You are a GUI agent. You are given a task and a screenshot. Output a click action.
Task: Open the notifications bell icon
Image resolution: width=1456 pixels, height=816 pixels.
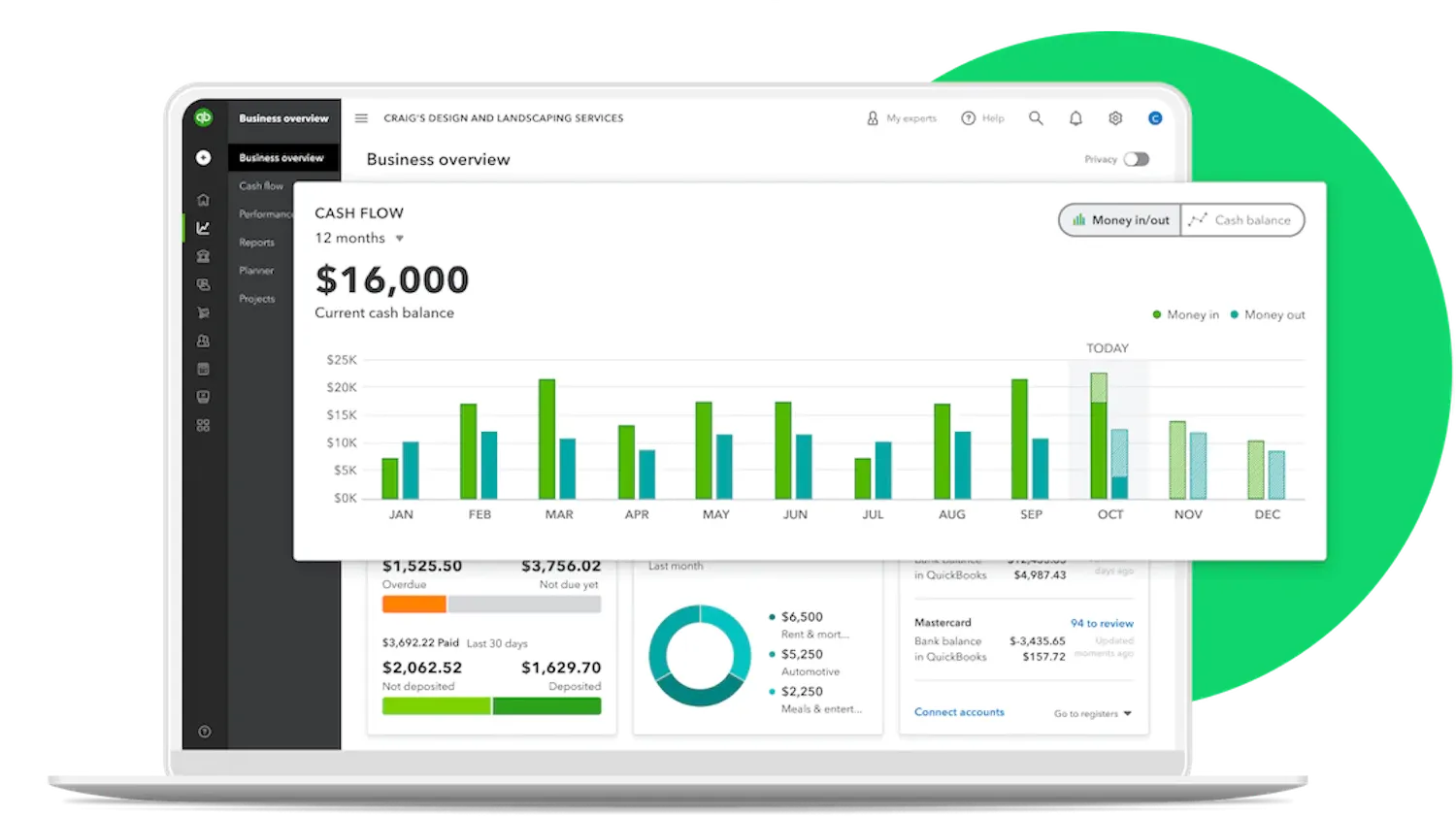[x=1075, y=118]
